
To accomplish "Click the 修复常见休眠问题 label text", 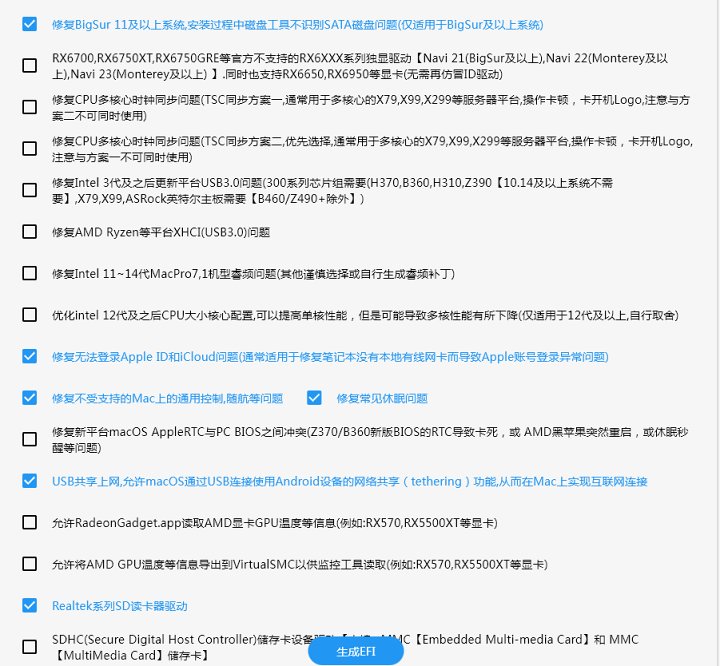I will pos(382,398).
